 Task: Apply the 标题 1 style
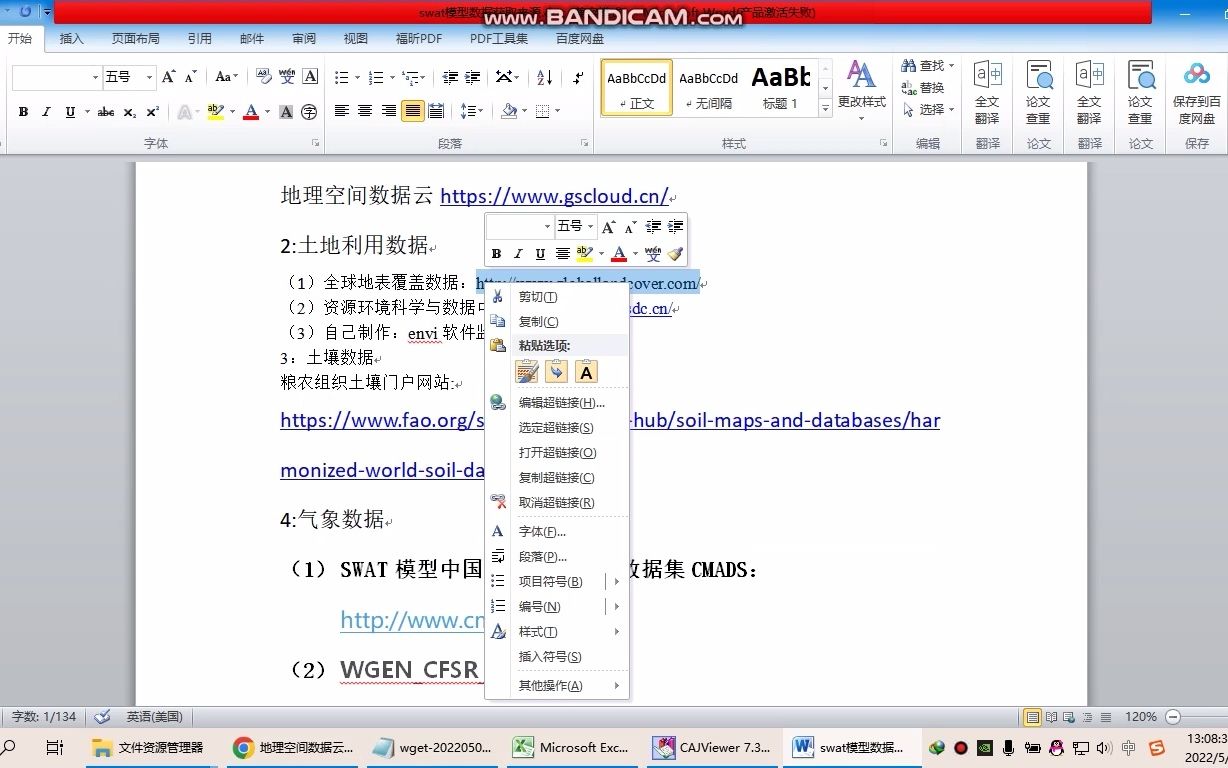pos(780,88)
